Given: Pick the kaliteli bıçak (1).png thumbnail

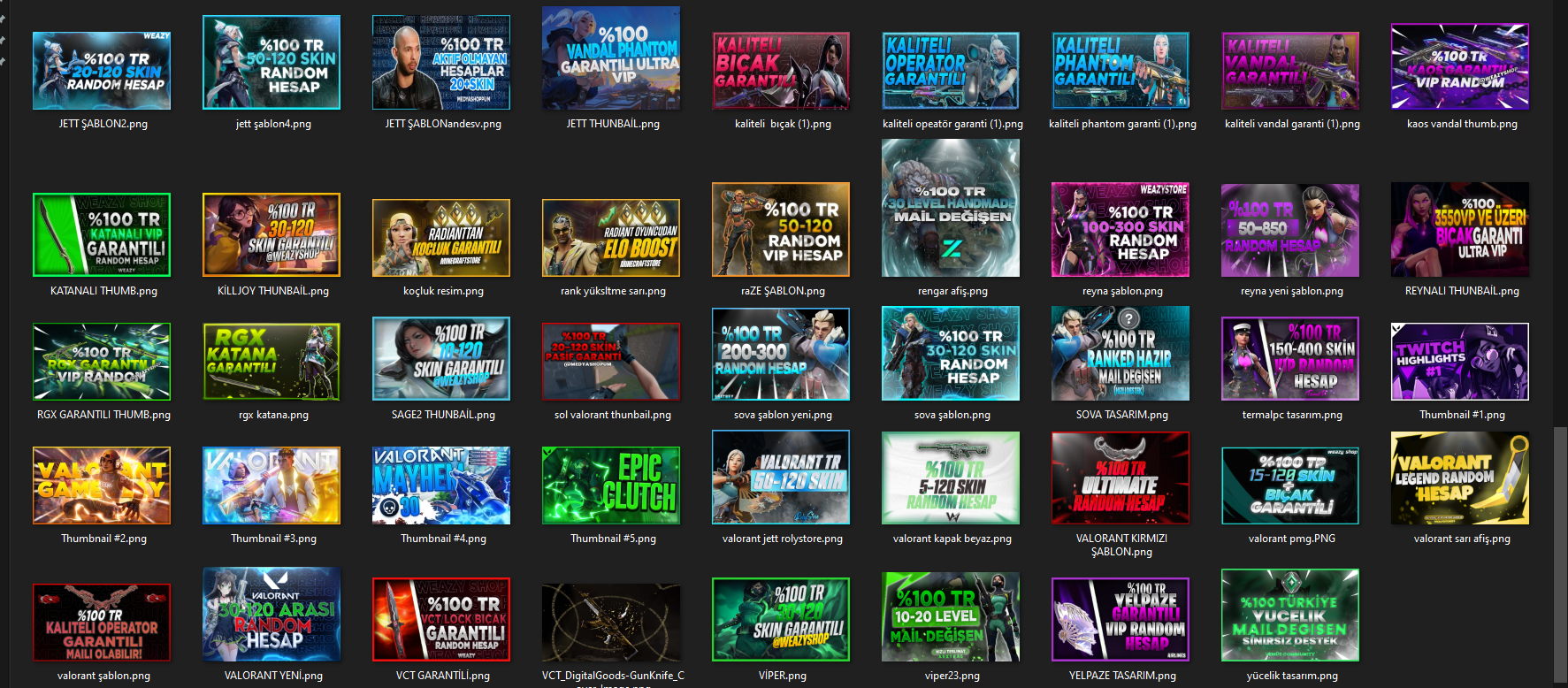Looking at the screenshot, I should tap(781, 71).
